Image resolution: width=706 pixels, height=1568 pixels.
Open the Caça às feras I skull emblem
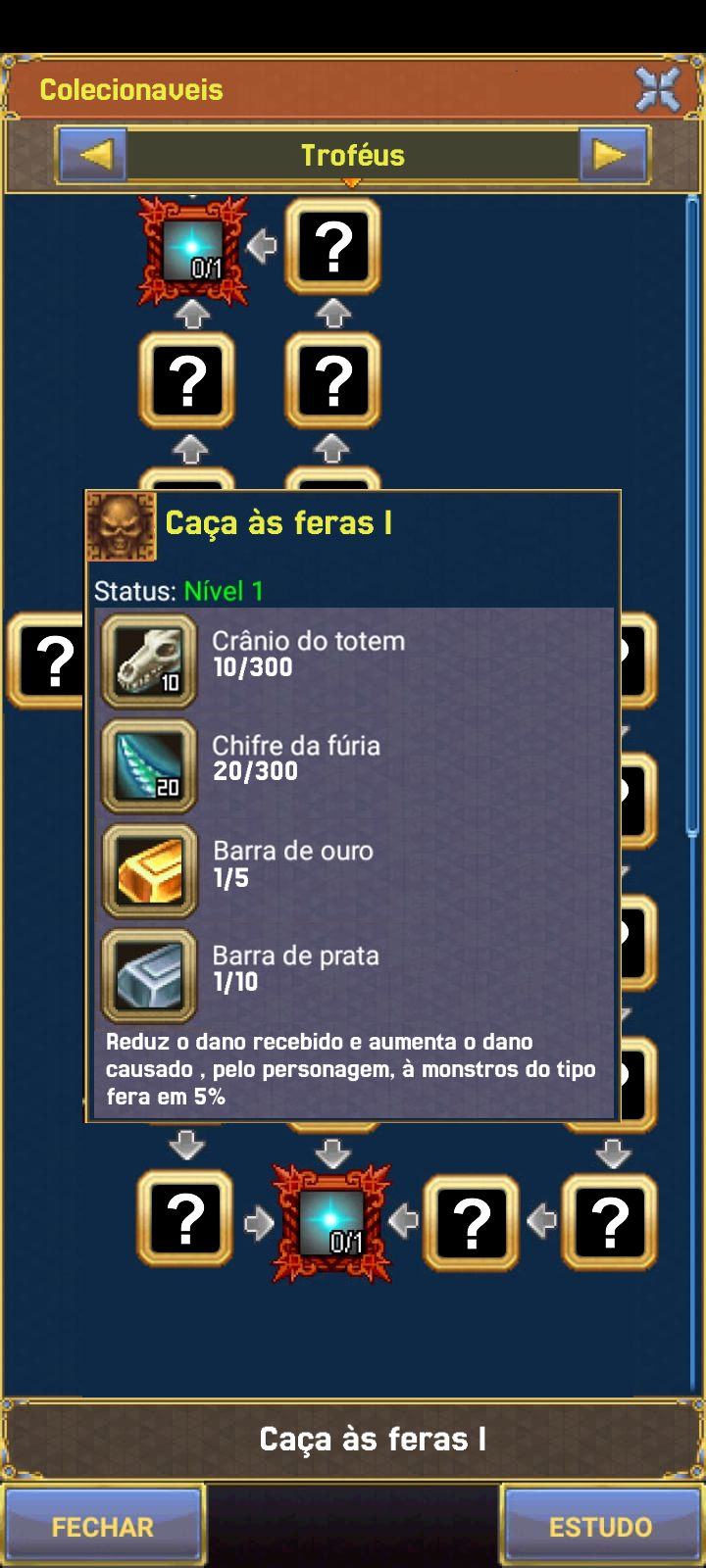122,526
